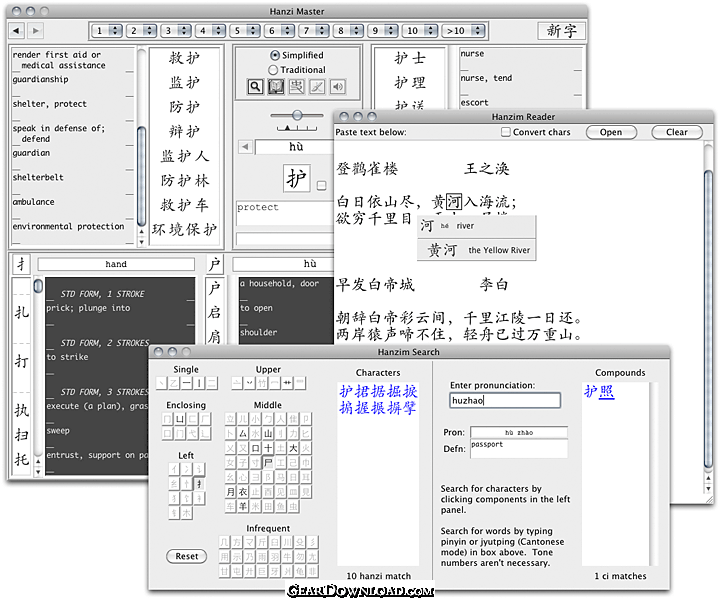
Task: Click the Open button in Hanzim Reader
Action: pyautogui.click(x=611, y=132)
